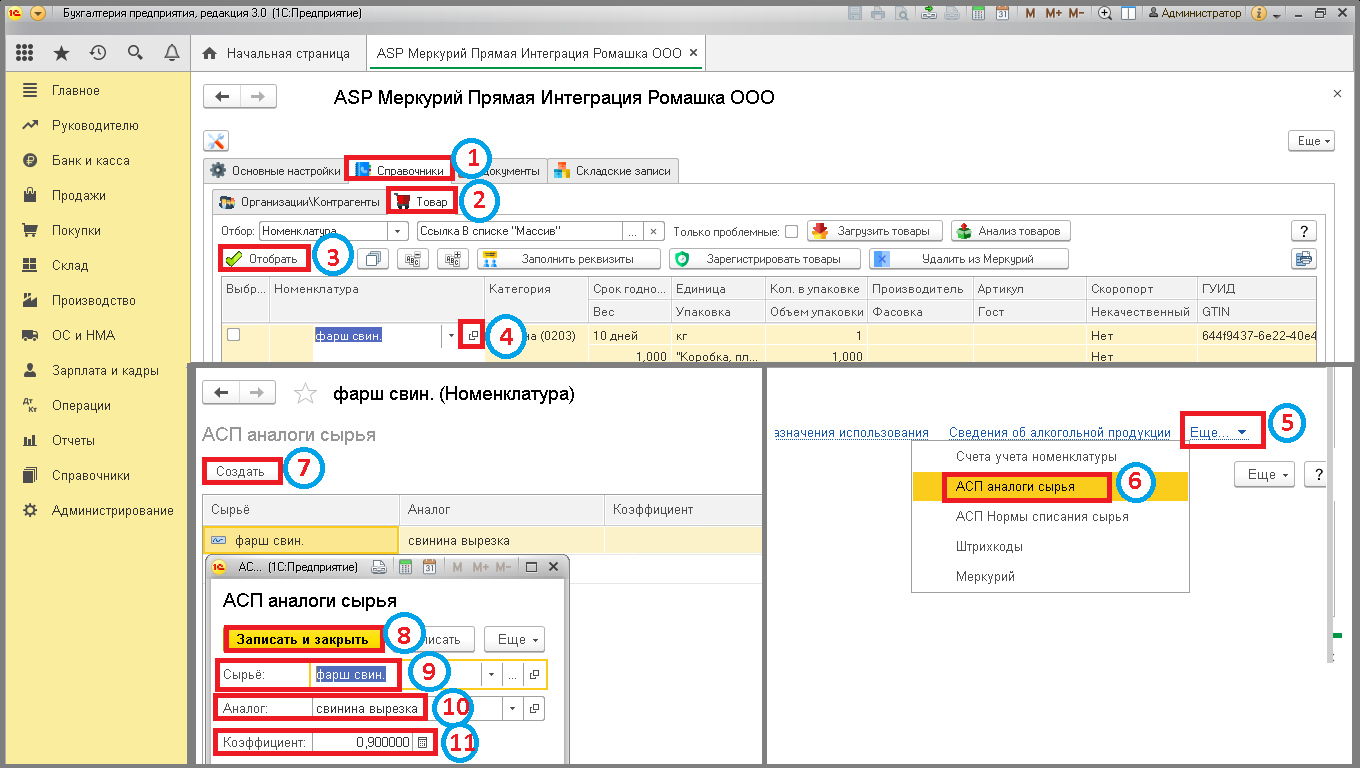Click the Отобрать button
Image resolution: width=1360 pixels, height=768 pixels.
tap(263, 259)
